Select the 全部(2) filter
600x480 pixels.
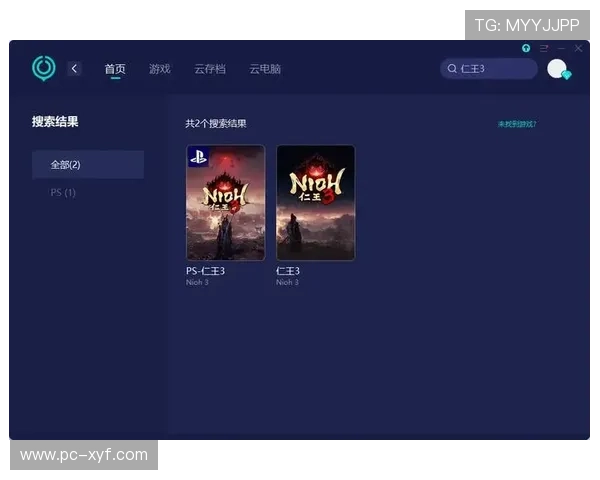click(88, 165)
